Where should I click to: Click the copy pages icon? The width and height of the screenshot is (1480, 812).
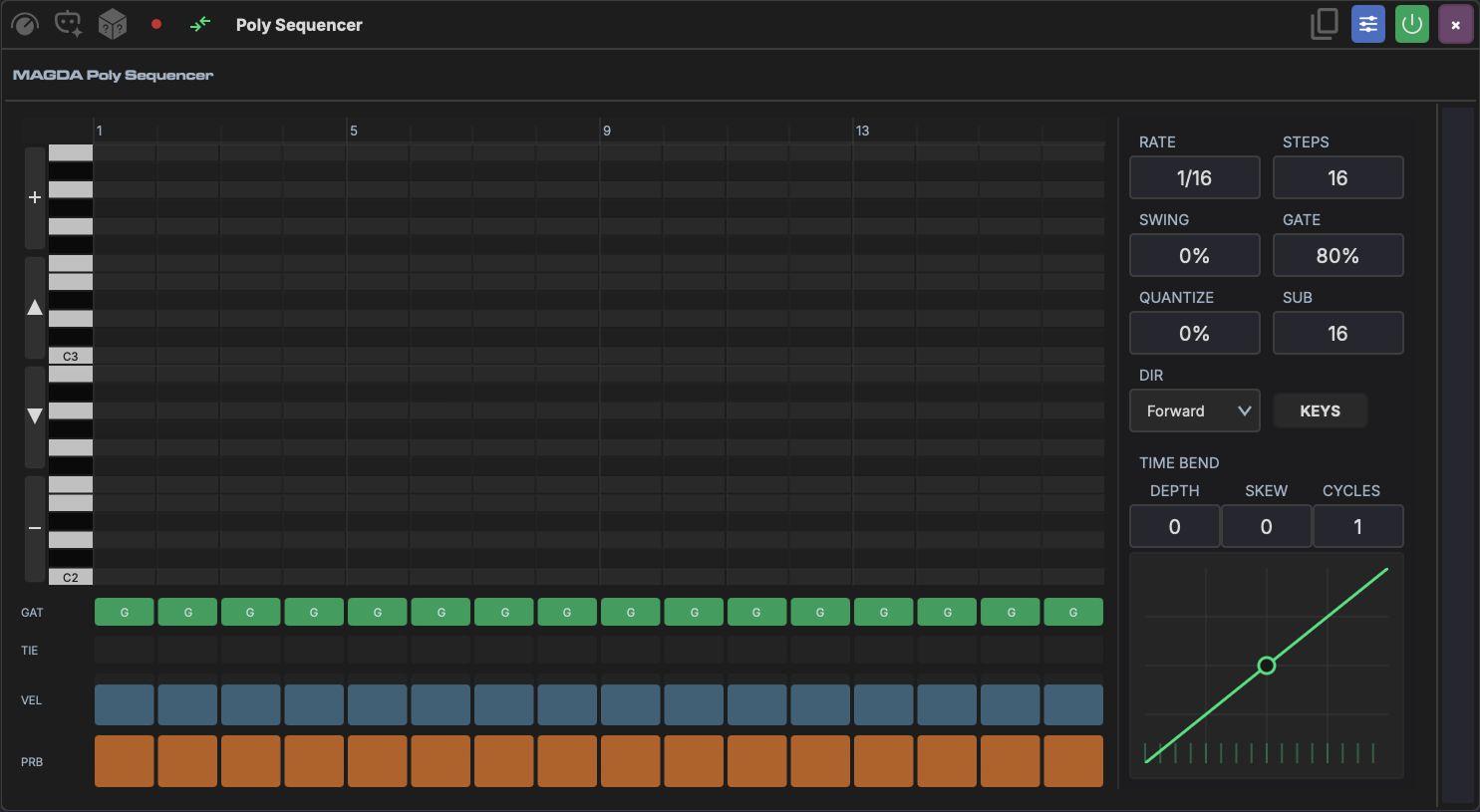click(x=1325, y=24)
